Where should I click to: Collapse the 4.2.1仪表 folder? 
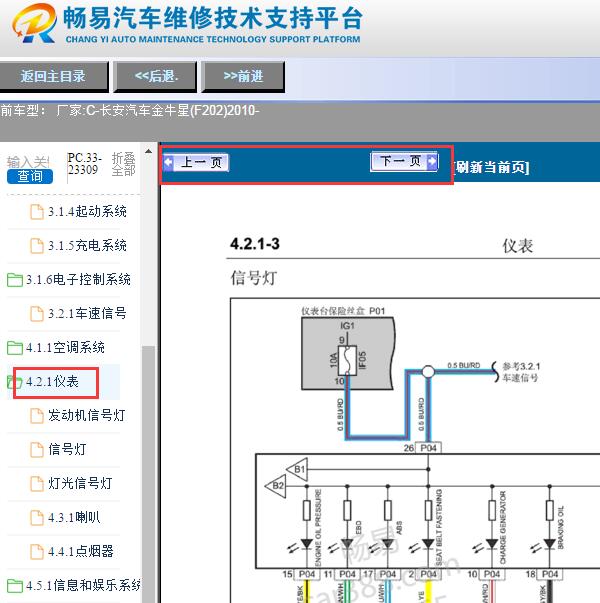52,381
